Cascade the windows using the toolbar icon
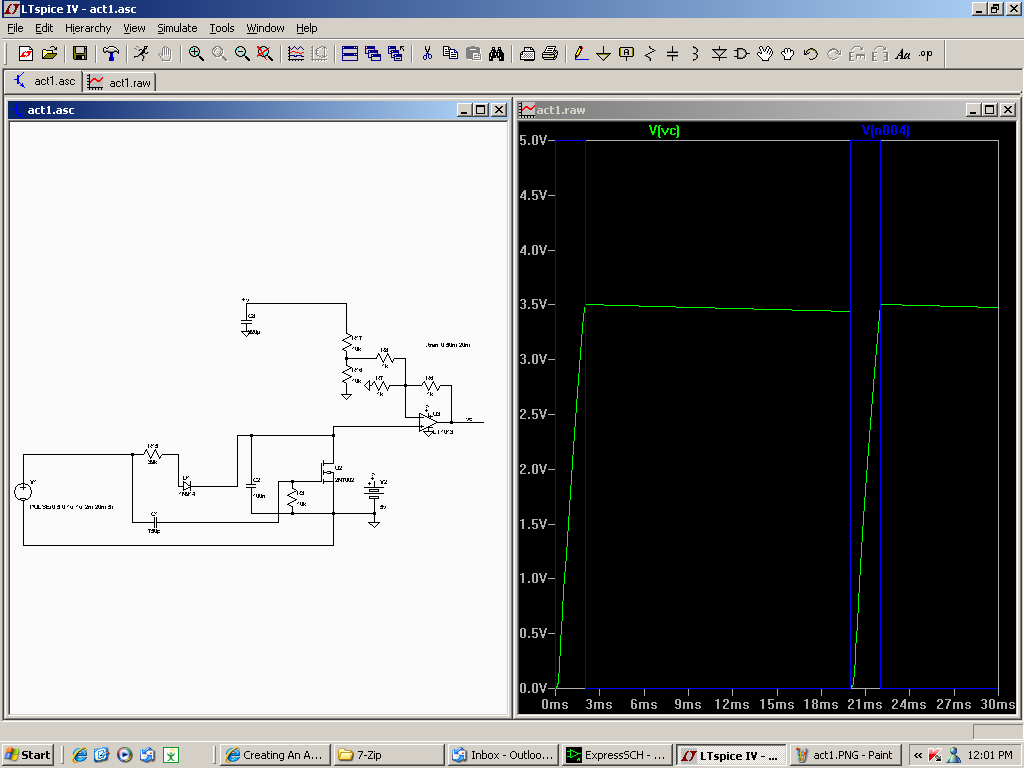Image resolution: width=1024 pixels, height=768 pixels. [x=373, y=54]
